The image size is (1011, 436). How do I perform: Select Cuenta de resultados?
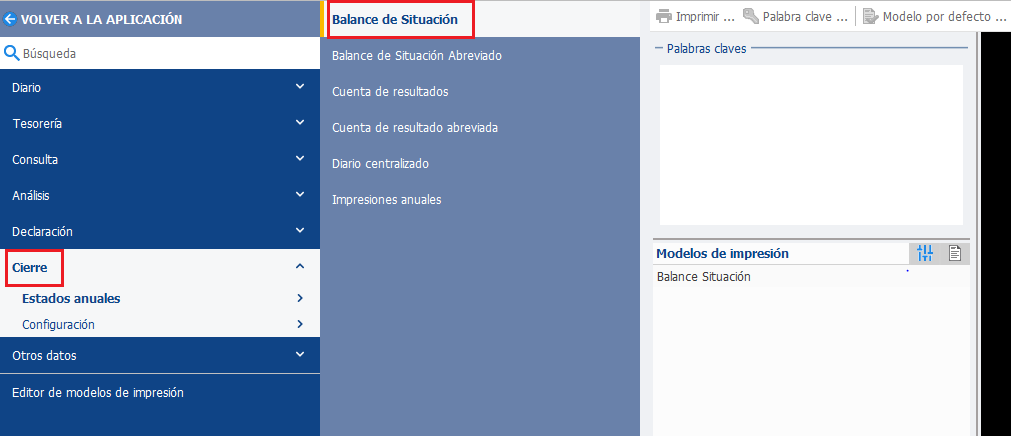click(390, 92)
